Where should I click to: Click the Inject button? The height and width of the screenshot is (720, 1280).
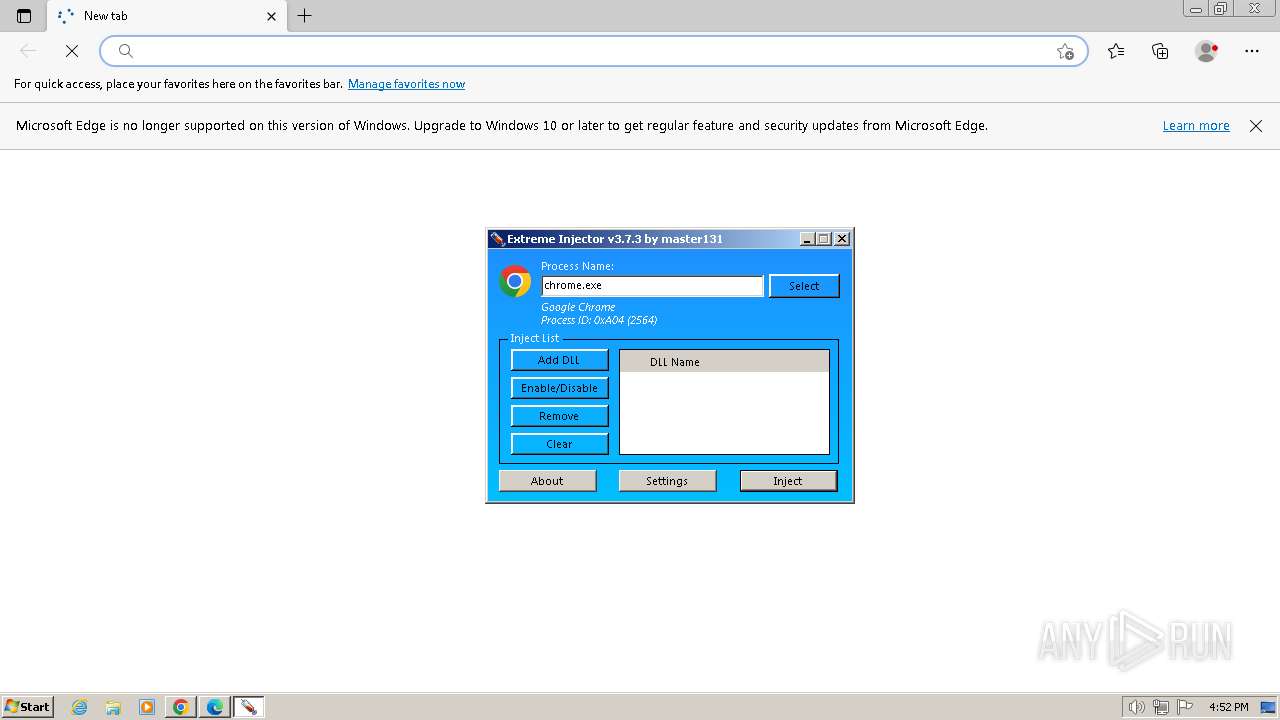[x=788, y=481]
